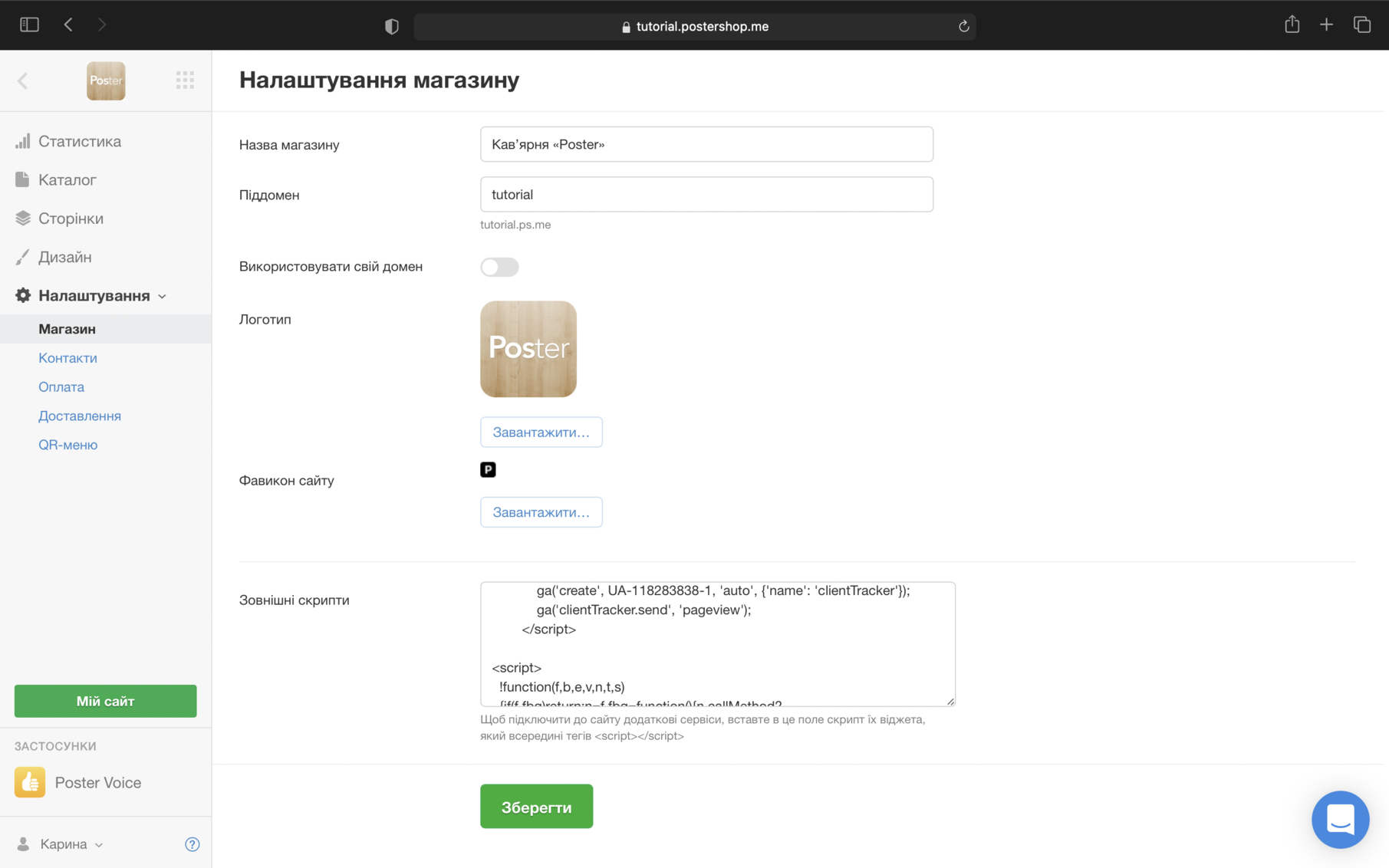Open the apps grid icon
Screen dimensions: 1389x868
click(185, 81)
